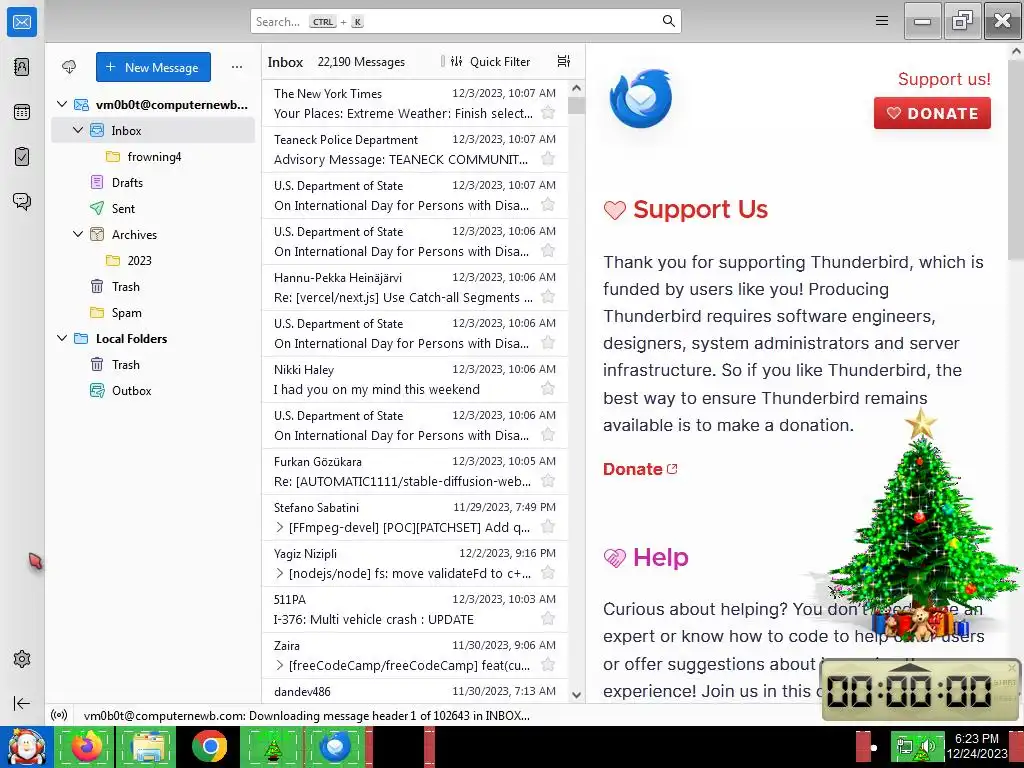Screen dimensions: 1024x768
Task: Open folder pane options ellipsis
Action: (236, 67)
